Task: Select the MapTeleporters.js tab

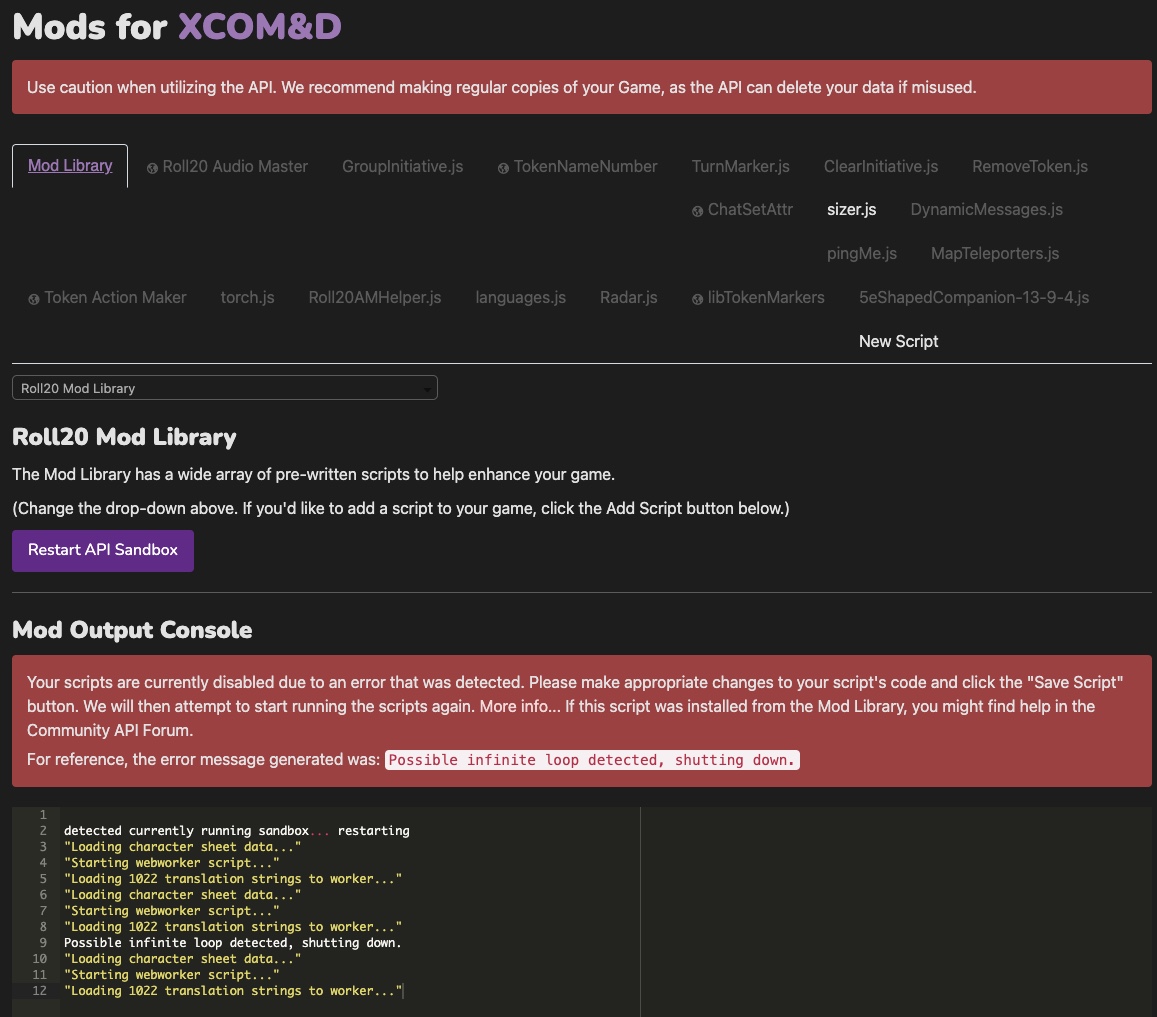Action: pos(995,254)
